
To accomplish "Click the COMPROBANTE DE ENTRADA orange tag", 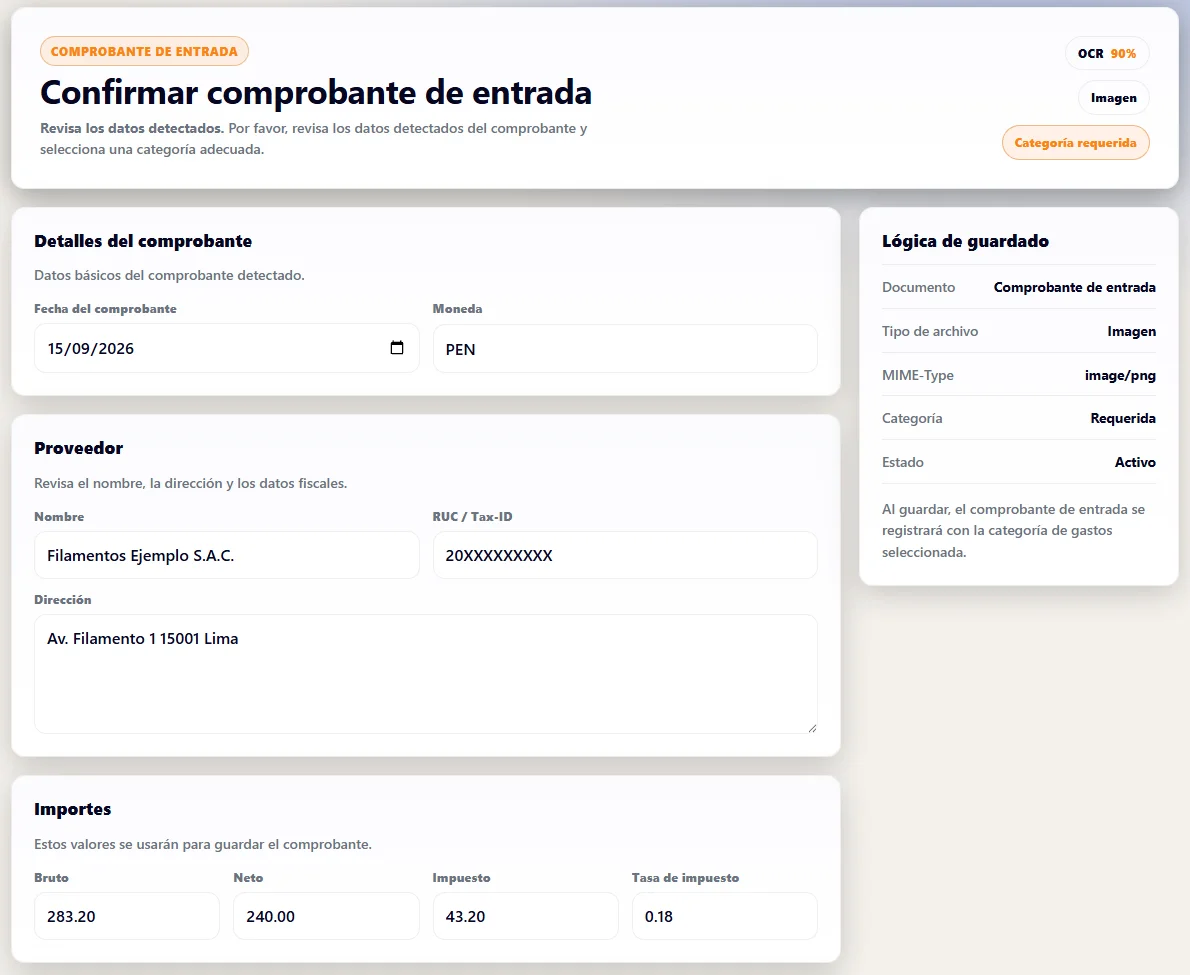I will (x=144, y=52).
